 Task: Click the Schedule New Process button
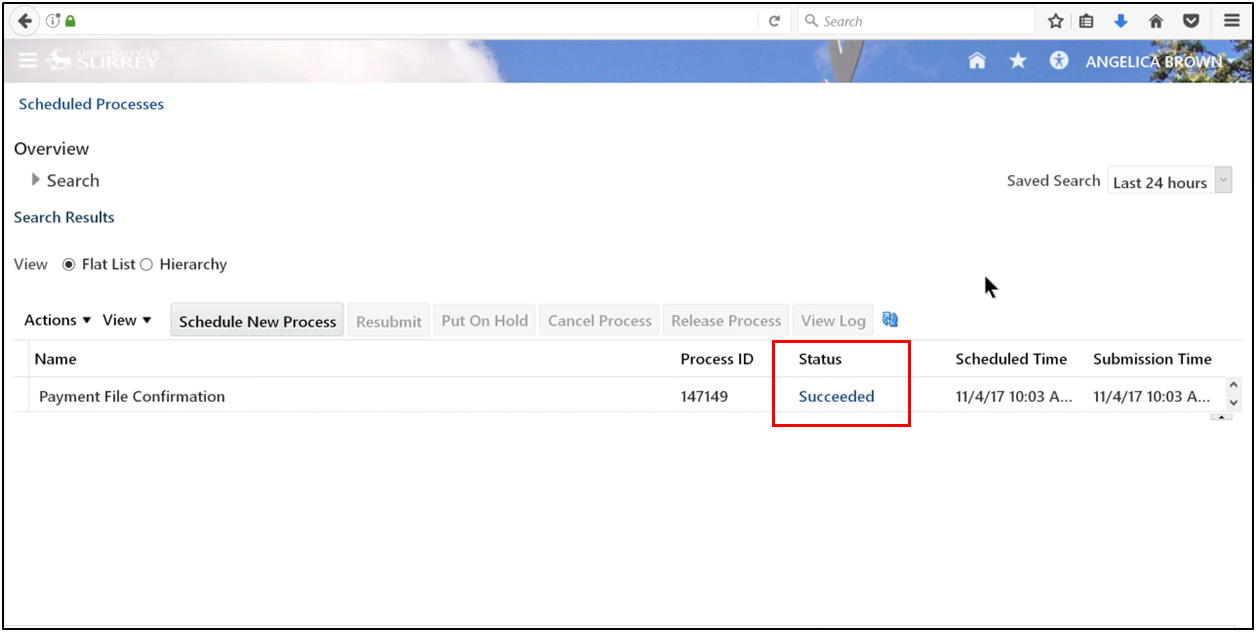tap(256, 320)
